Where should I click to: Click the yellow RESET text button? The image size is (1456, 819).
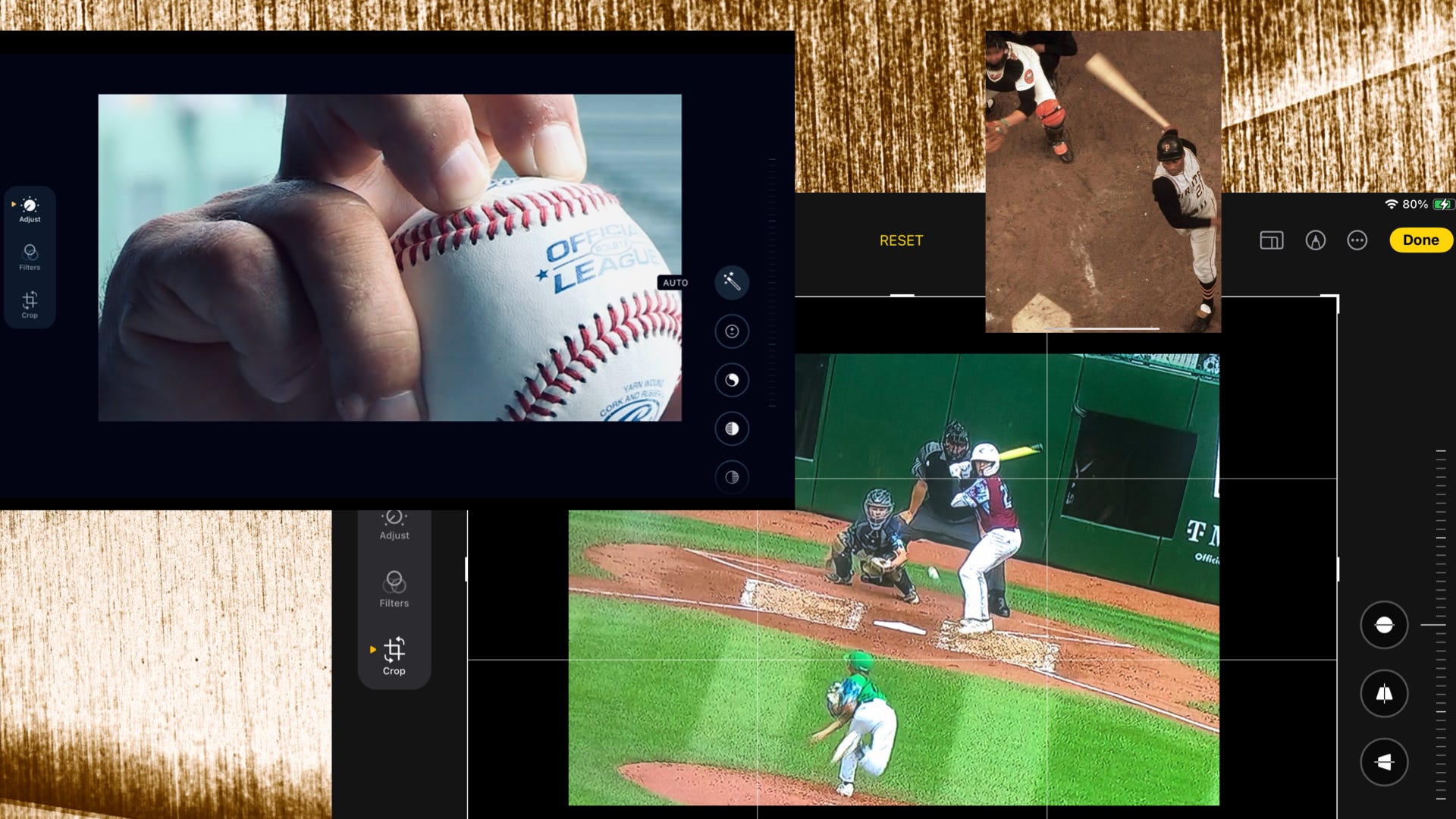coord(901,240)
